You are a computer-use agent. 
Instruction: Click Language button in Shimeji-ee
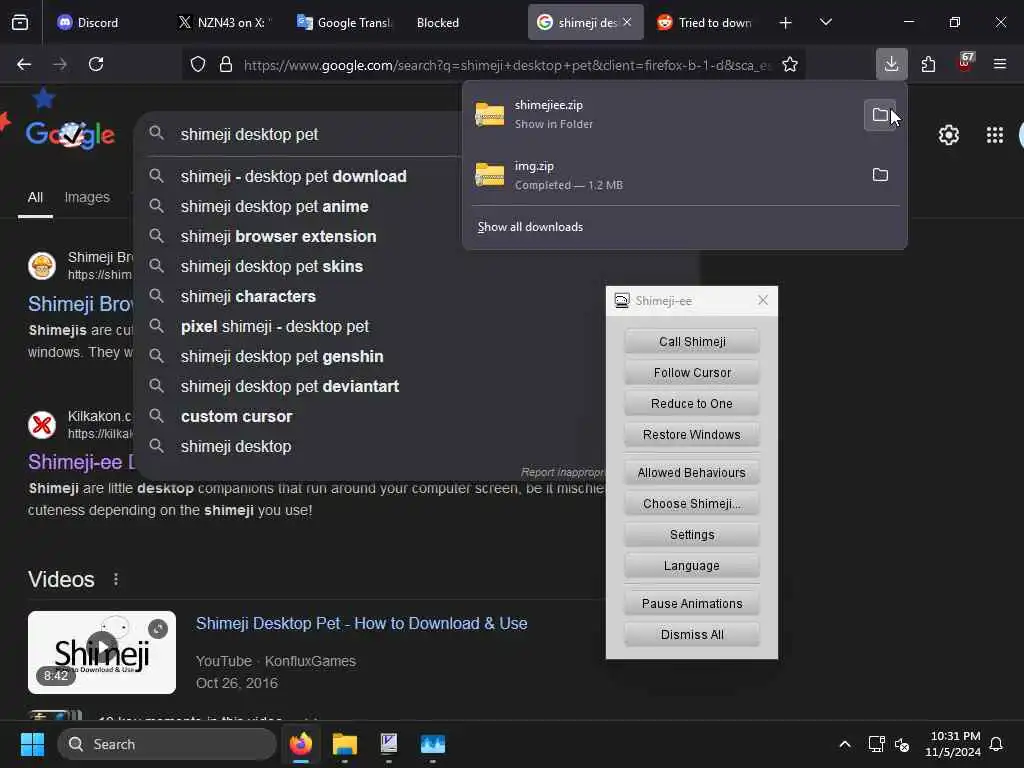pyautogui.click(x=692, y=566)
